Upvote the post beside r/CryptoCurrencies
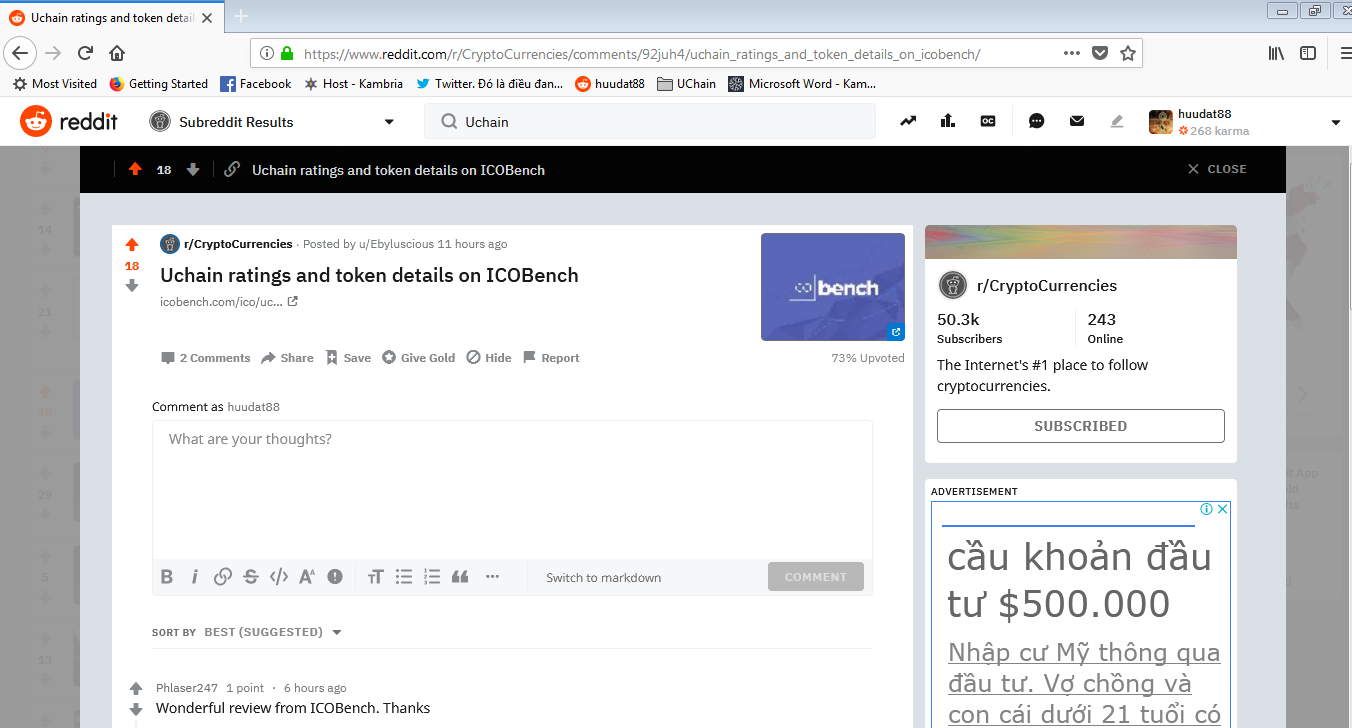This screenshot has width=1352, height=728. point(132,245)
